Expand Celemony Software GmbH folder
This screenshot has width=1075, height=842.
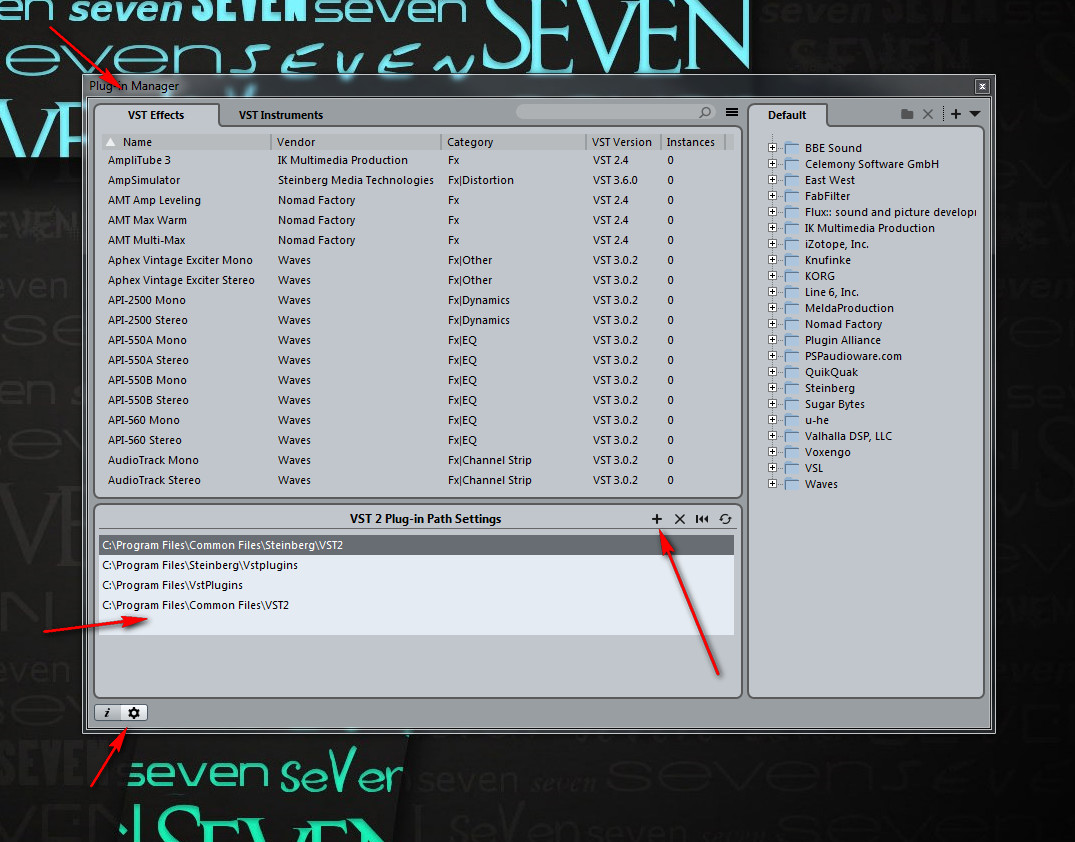[x=773, y=164]
